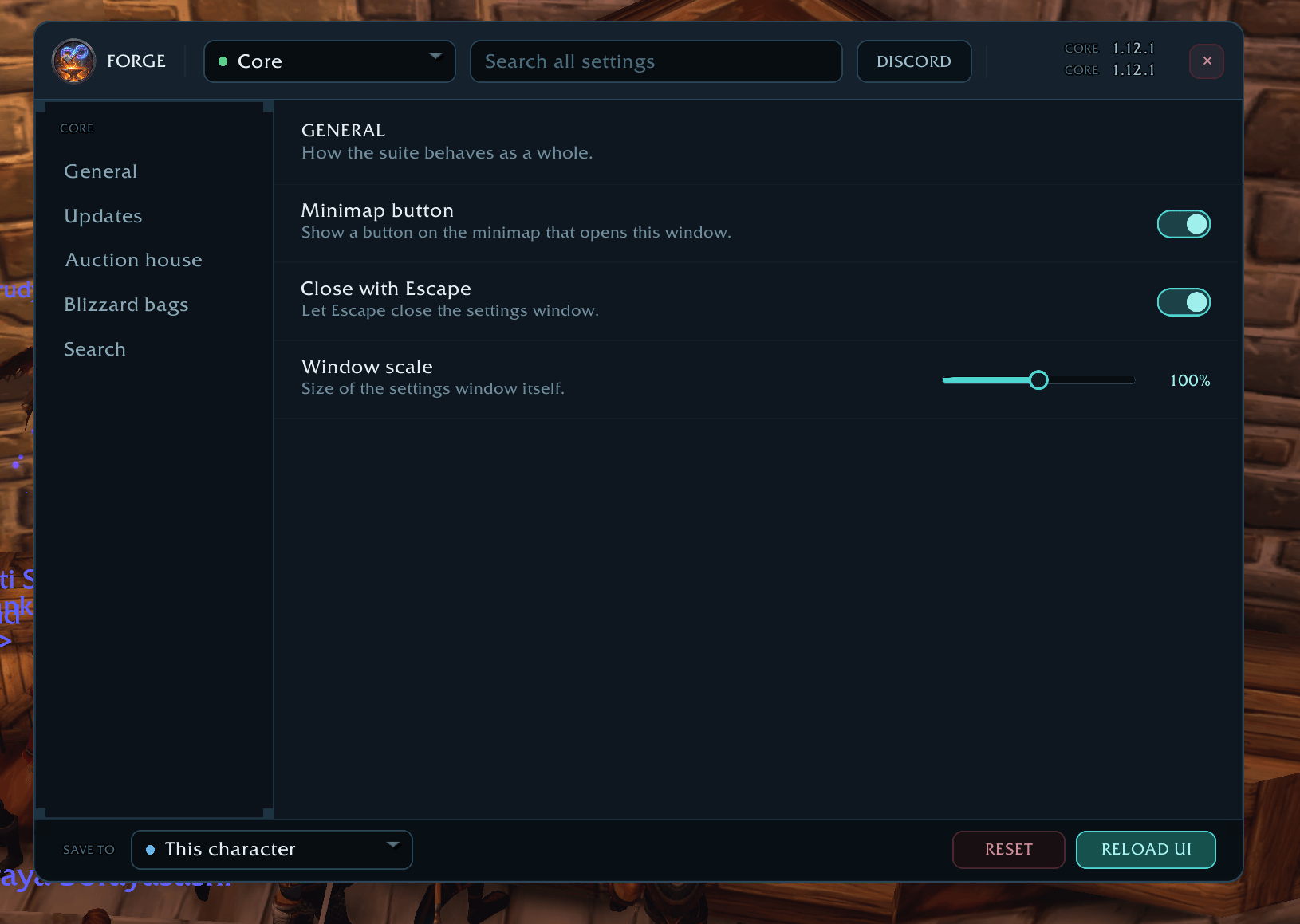1300x924 pixels.
Task: Click the Window scale slider handle
Action: coord(1038,380)
